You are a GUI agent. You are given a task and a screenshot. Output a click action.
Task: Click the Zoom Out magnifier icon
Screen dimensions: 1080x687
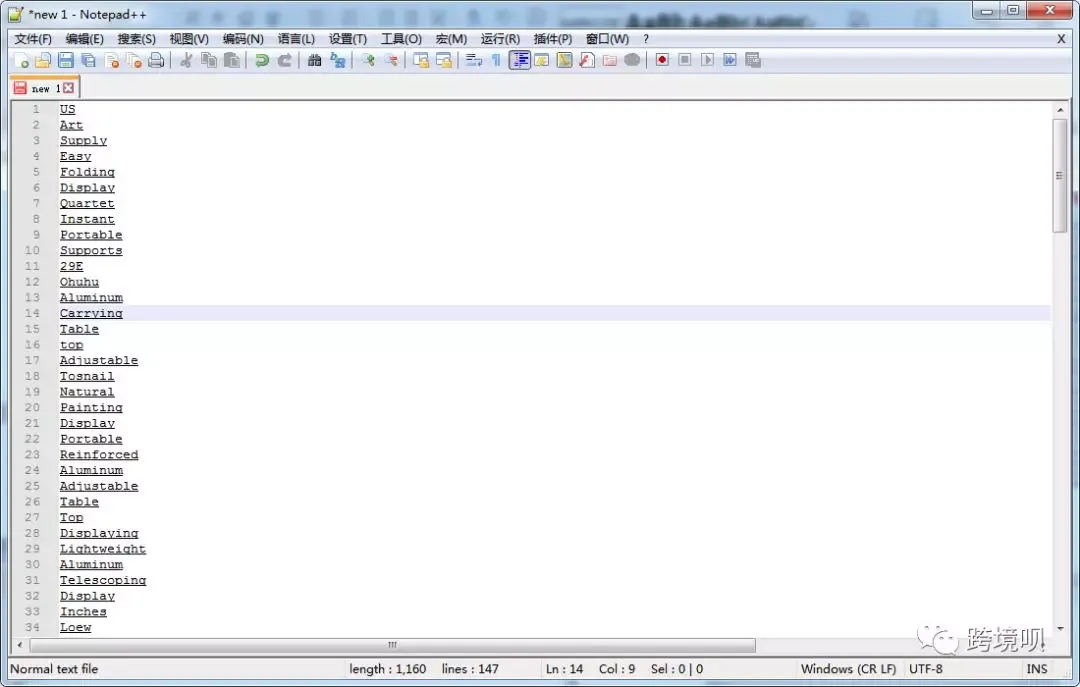(x=391, y=61)
